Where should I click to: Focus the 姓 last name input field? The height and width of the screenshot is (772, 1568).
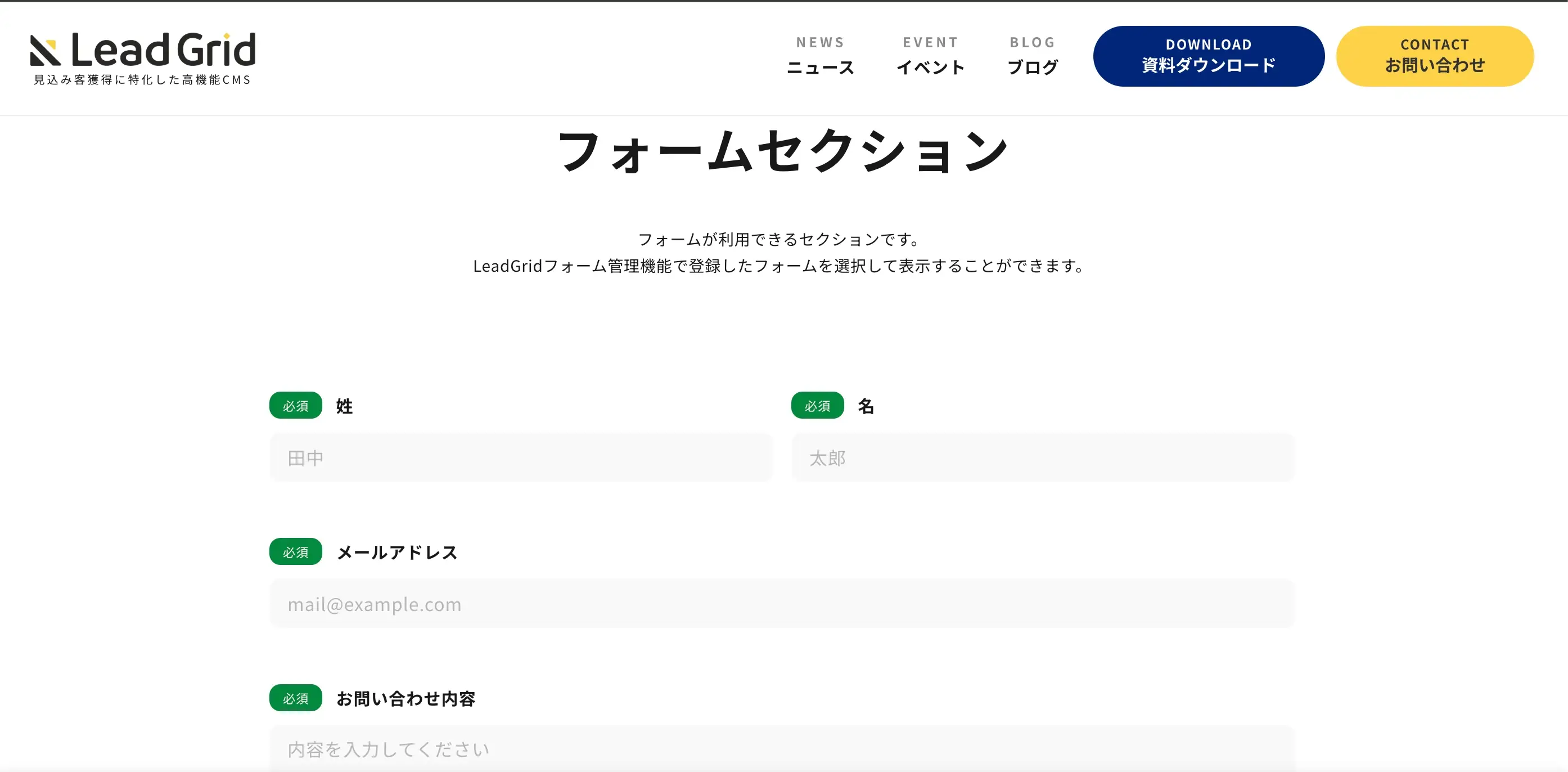pyautogui.click(x=521, y=458)
